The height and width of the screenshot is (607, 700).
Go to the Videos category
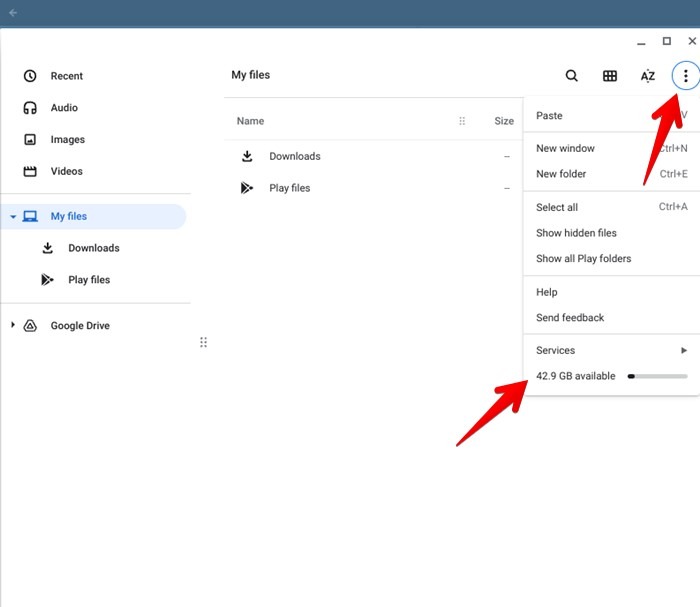(x=66, y=171)
